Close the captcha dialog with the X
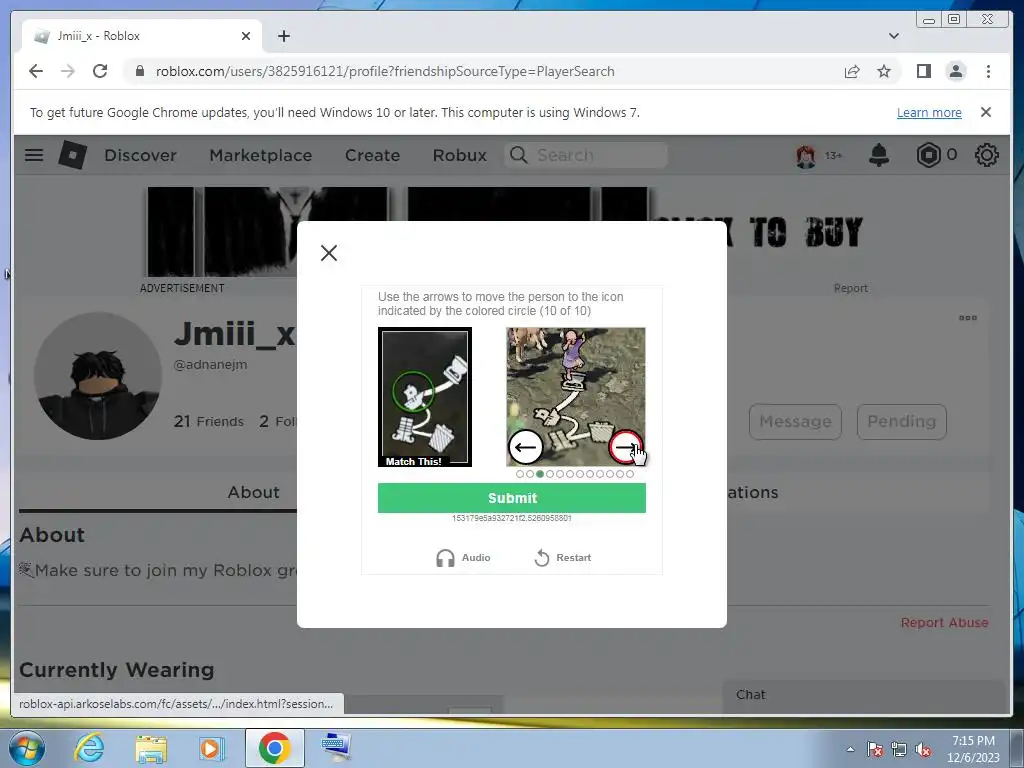The image size is (1024, 768). 329,253
